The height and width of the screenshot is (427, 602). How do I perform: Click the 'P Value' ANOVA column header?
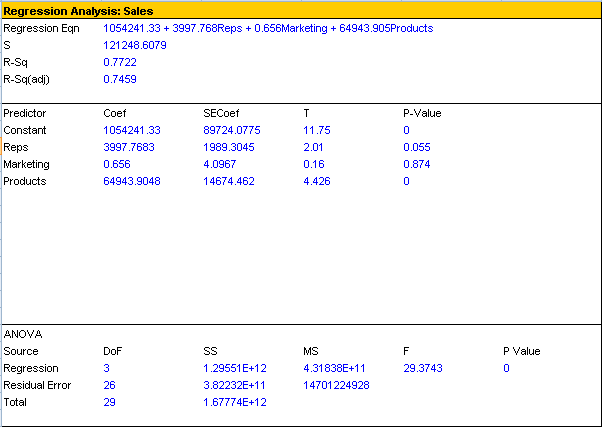tap(522, 351)
